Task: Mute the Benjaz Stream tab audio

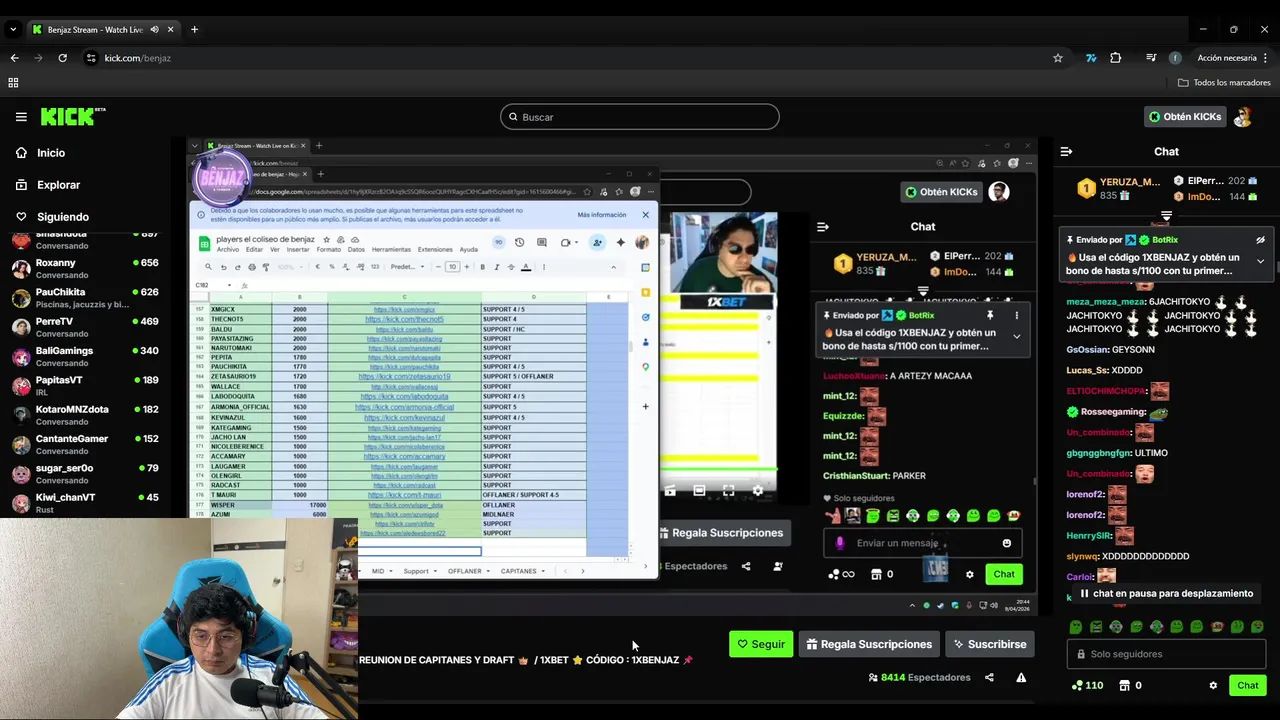Action: coord(155,30)
